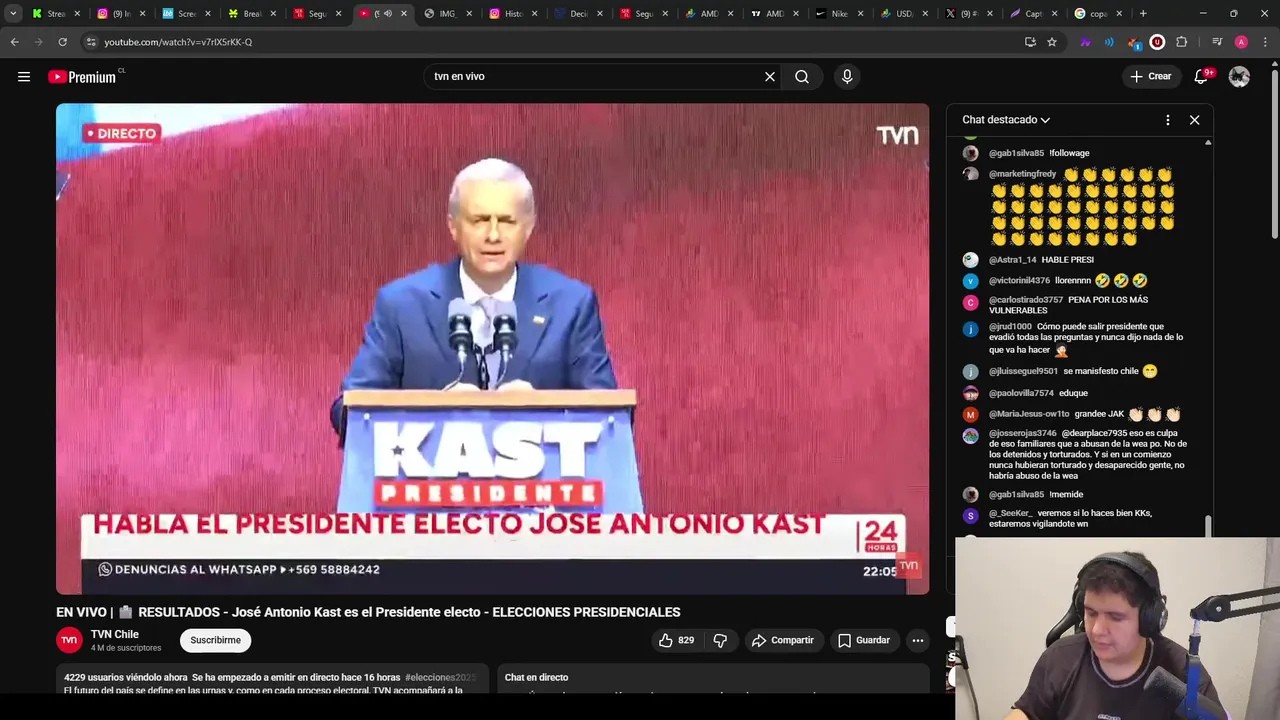The image size is (1280, 720).
Task: Go back with the browser back arrow
Action: tap(14, 42)
